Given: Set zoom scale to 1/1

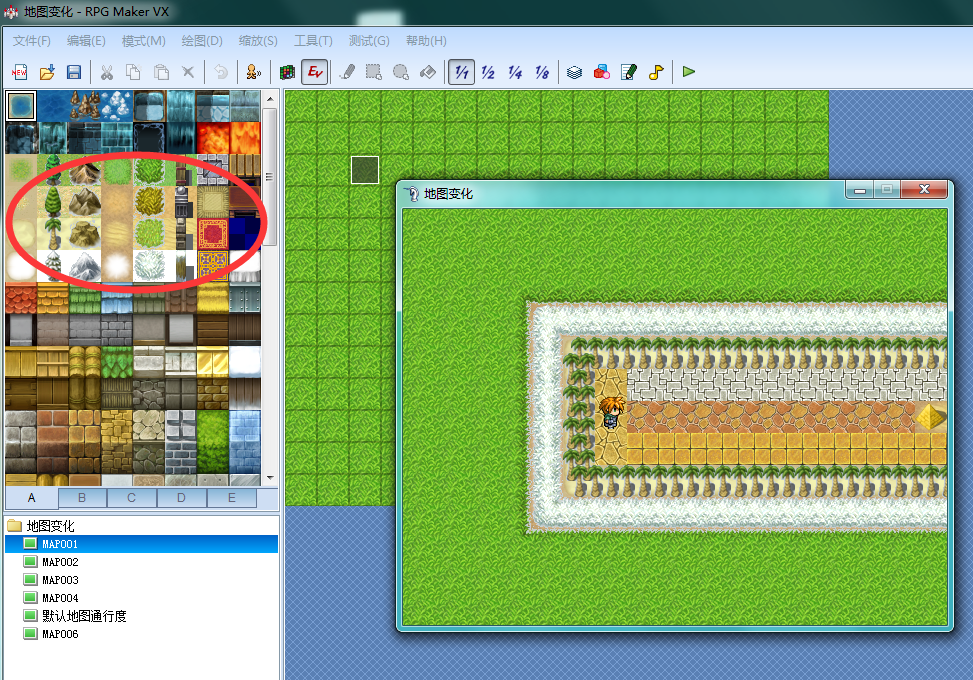Looking at the screenshot, I should tap(461, 72).
